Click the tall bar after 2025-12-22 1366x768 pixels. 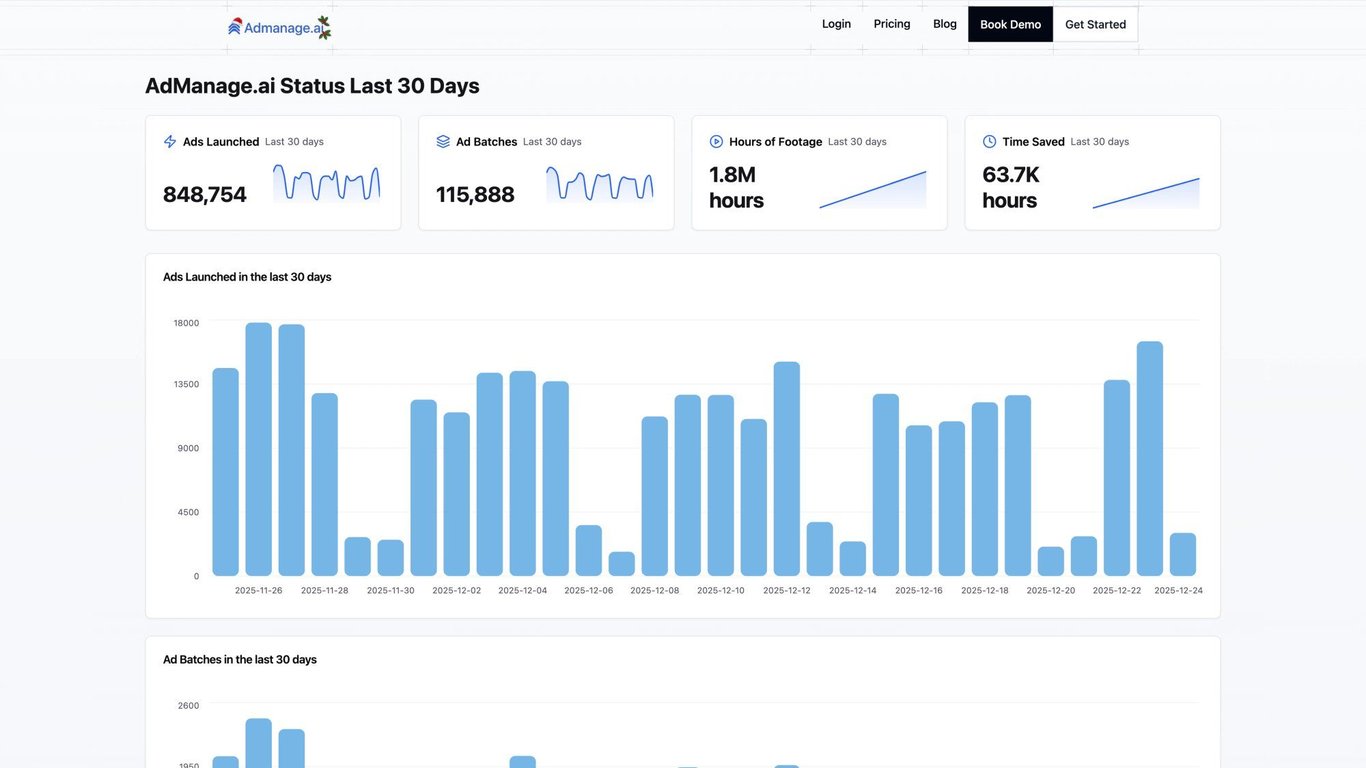point(1150,459)
